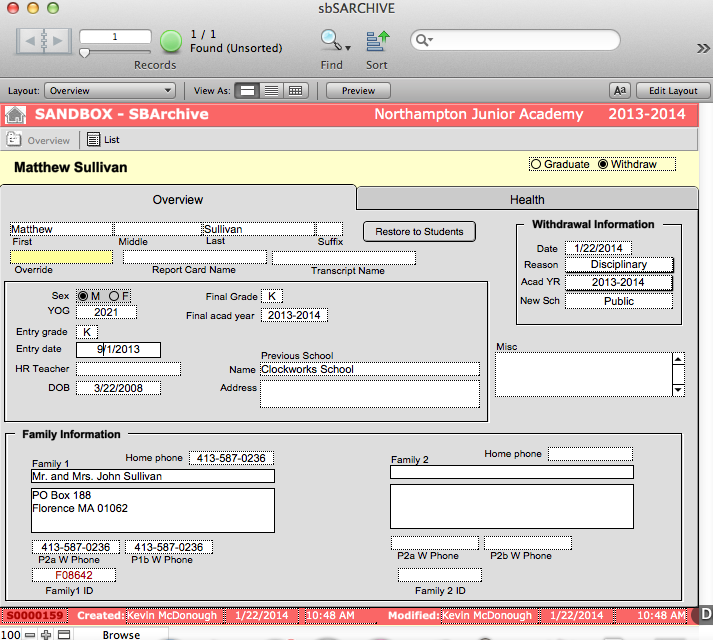Click the home icon in red header

pyautogui.click(x=15, y=114)
